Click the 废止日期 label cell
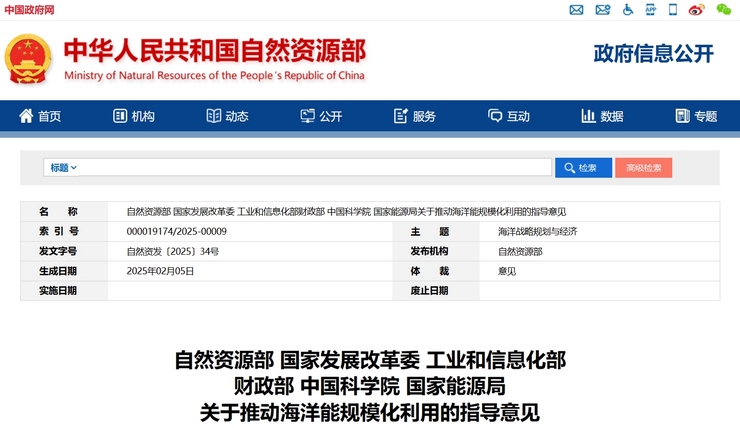 pos(436,291)
